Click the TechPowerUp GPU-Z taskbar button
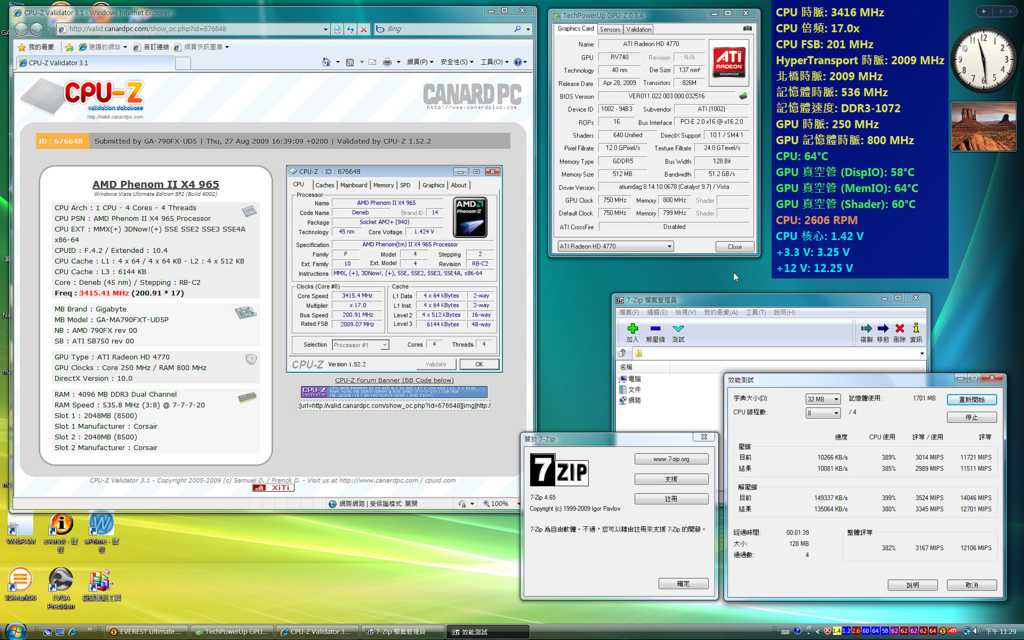 click(x=232, y=632)
